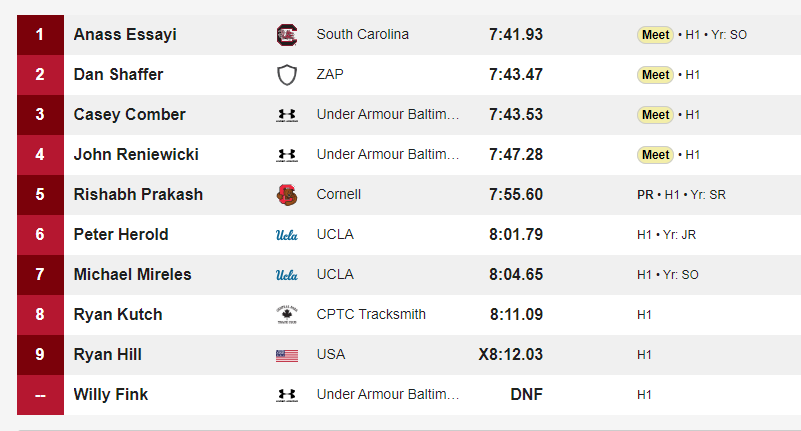Click the Meet badge for John Reniewicki
Screen dimensions: 801x431
655,155
